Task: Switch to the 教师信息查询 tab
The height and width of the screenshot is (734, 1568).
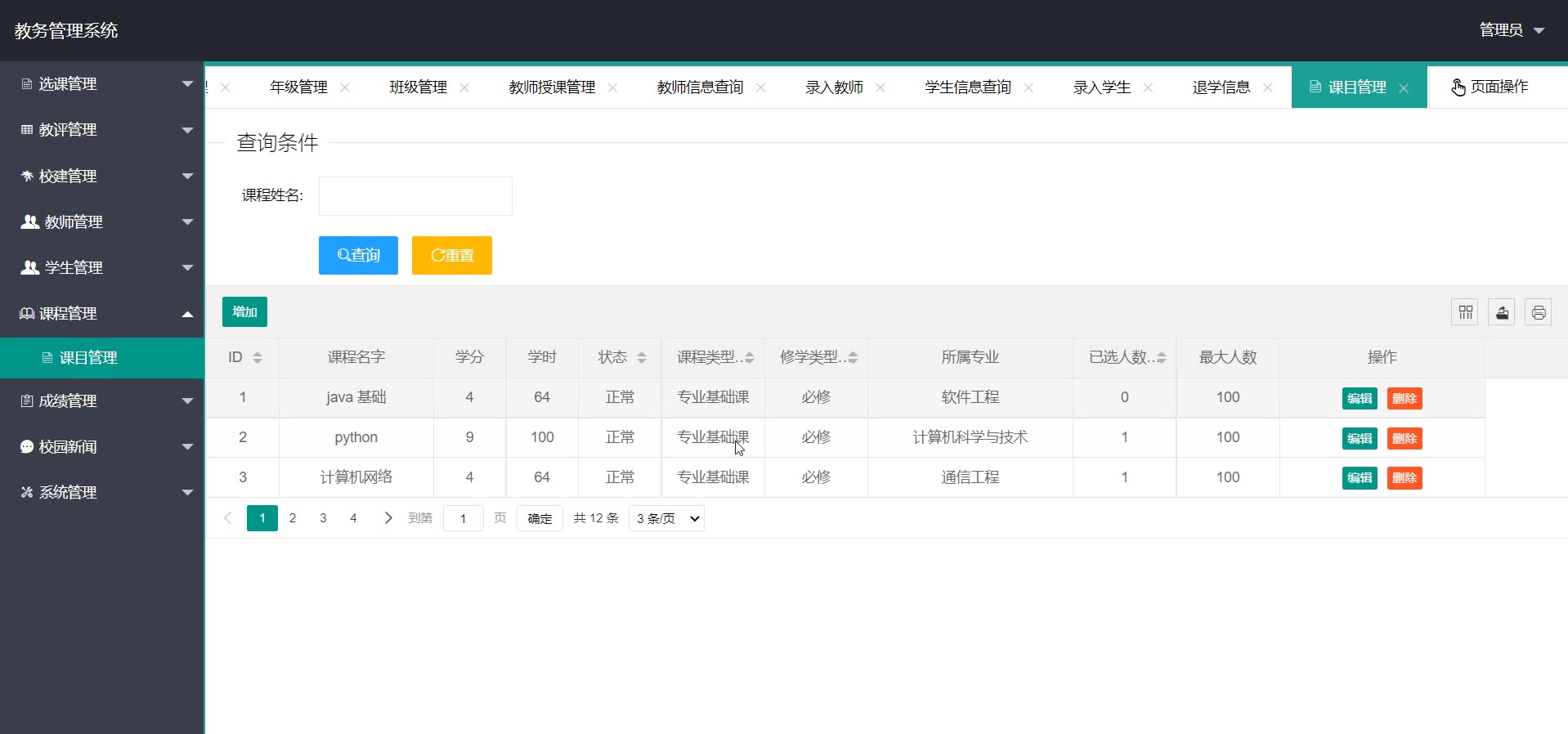Action: coord(700,87)
